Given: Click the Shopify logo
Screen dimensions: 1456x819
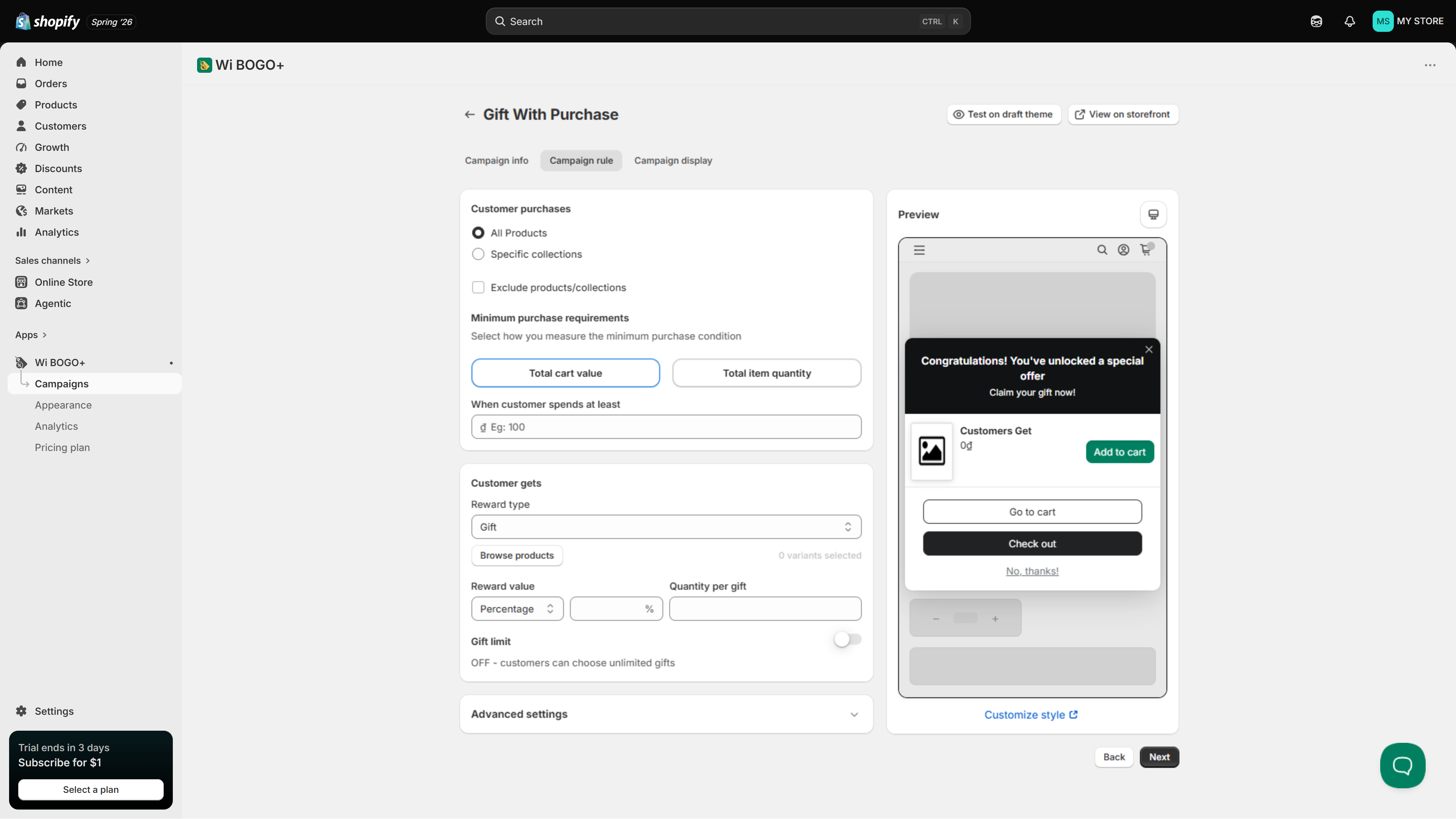Looking at the screenshot, I should 47,22.
